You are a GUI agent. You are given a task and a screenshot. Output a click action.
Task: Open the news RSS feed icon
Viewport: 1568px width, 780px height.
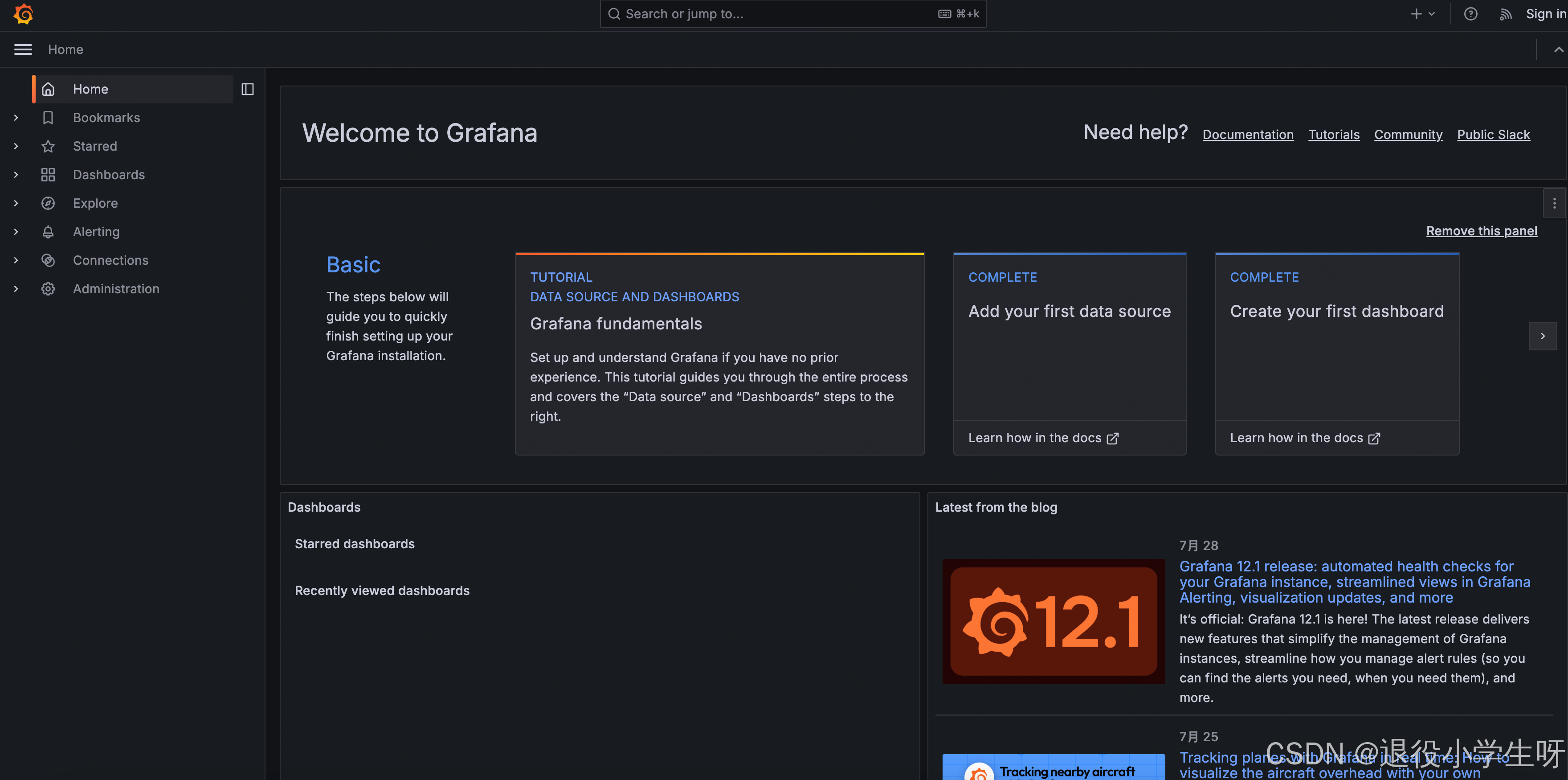(1505, 14)
